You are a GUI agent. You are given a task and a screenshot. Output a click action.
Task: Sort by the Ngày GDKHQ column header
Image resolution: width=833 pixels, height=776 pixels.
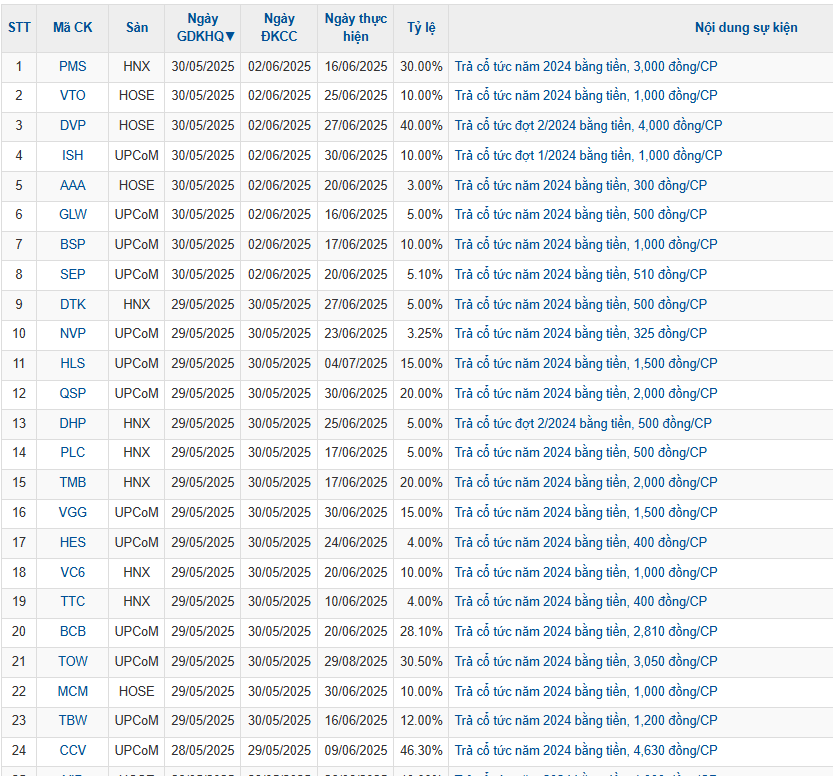(x=203, y=28)
